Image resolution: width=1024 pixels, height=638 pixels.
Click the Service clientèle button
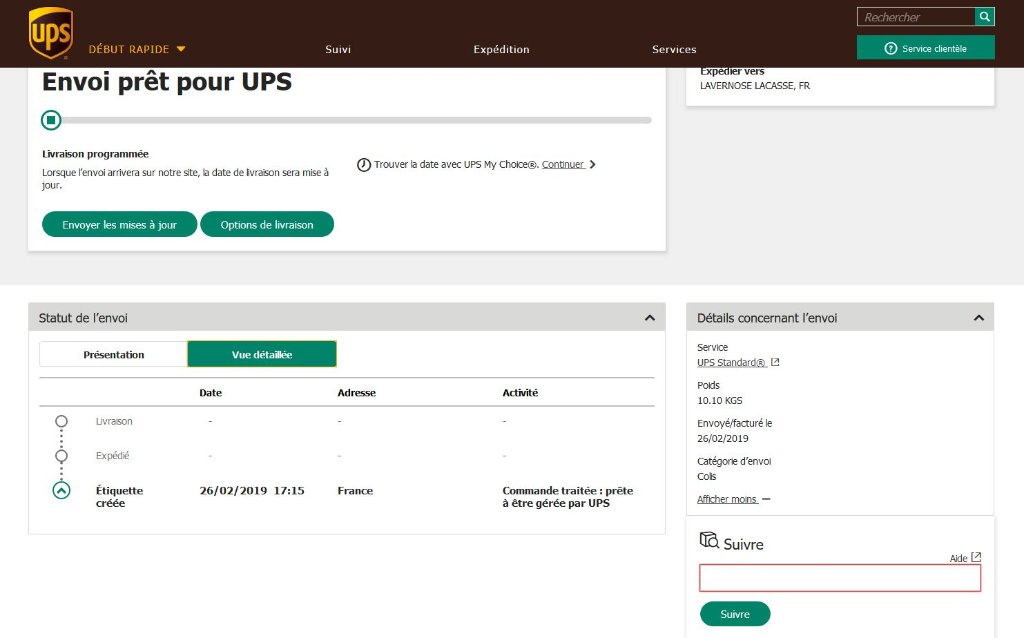click(x=925, y=48)
